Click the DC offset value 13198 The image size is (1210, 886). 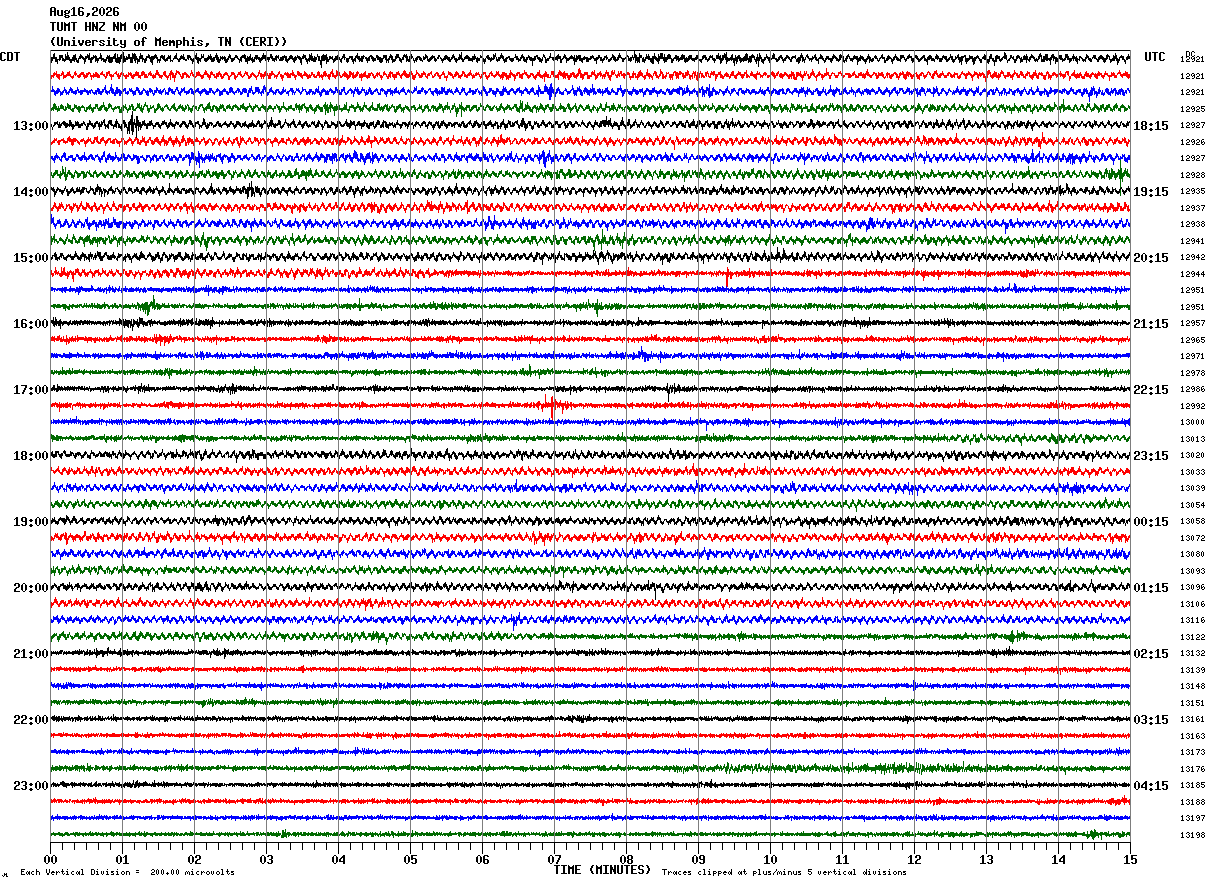1193,835
